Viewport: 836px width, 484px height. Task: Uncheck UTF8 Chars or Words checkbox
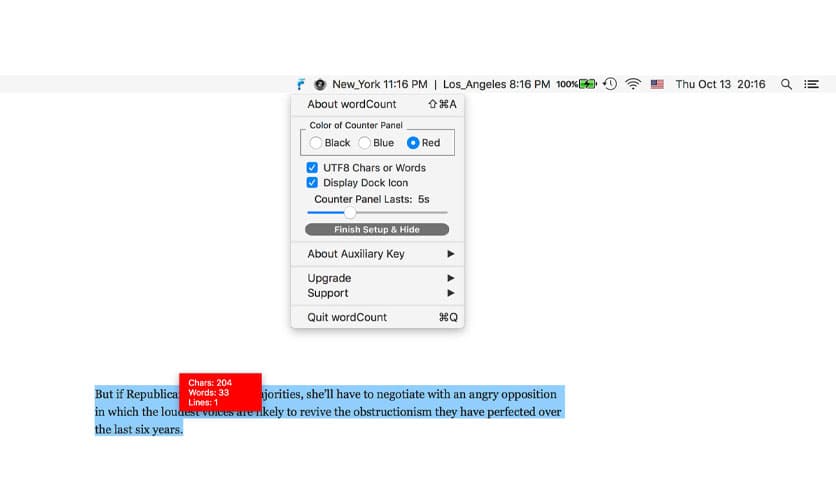313,168
